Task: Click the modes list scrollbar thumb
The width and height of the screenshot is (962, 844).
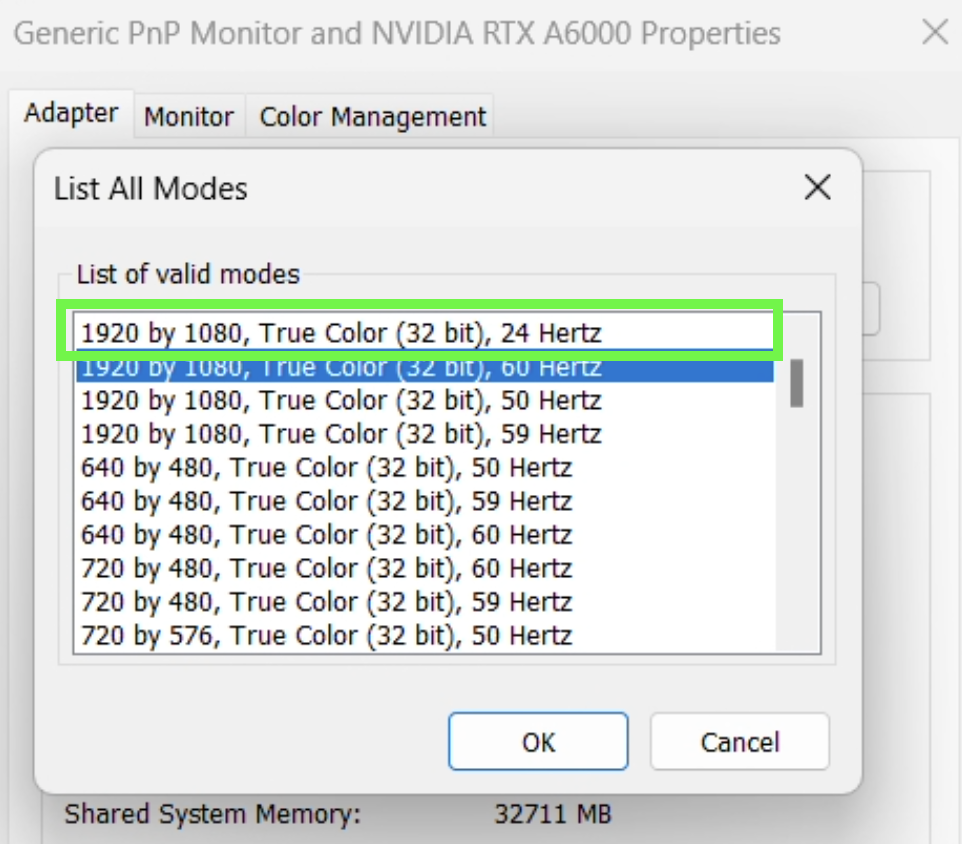Action: pos(797,383)
